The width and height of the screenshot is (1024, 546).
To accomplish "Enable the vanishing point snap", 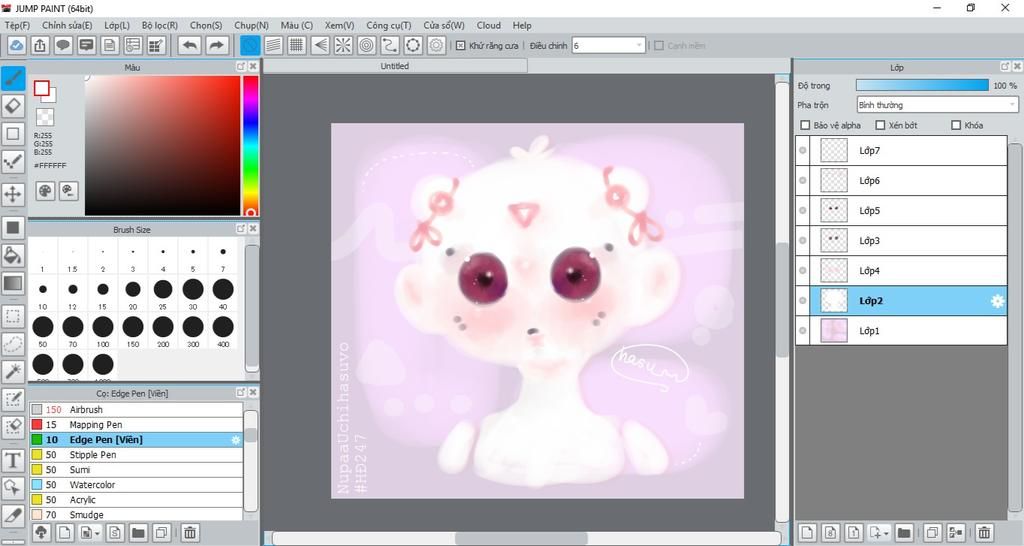I will click(320, 46).
